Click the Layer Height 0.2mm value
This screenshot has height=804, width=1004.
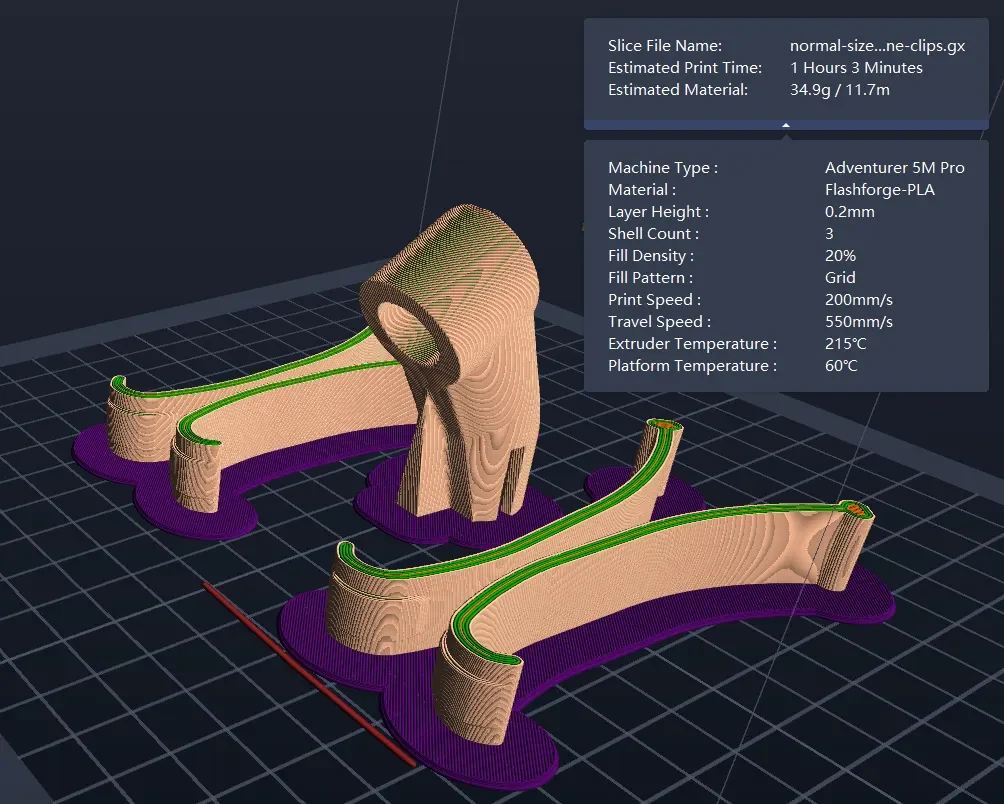(x=850, y=211)
